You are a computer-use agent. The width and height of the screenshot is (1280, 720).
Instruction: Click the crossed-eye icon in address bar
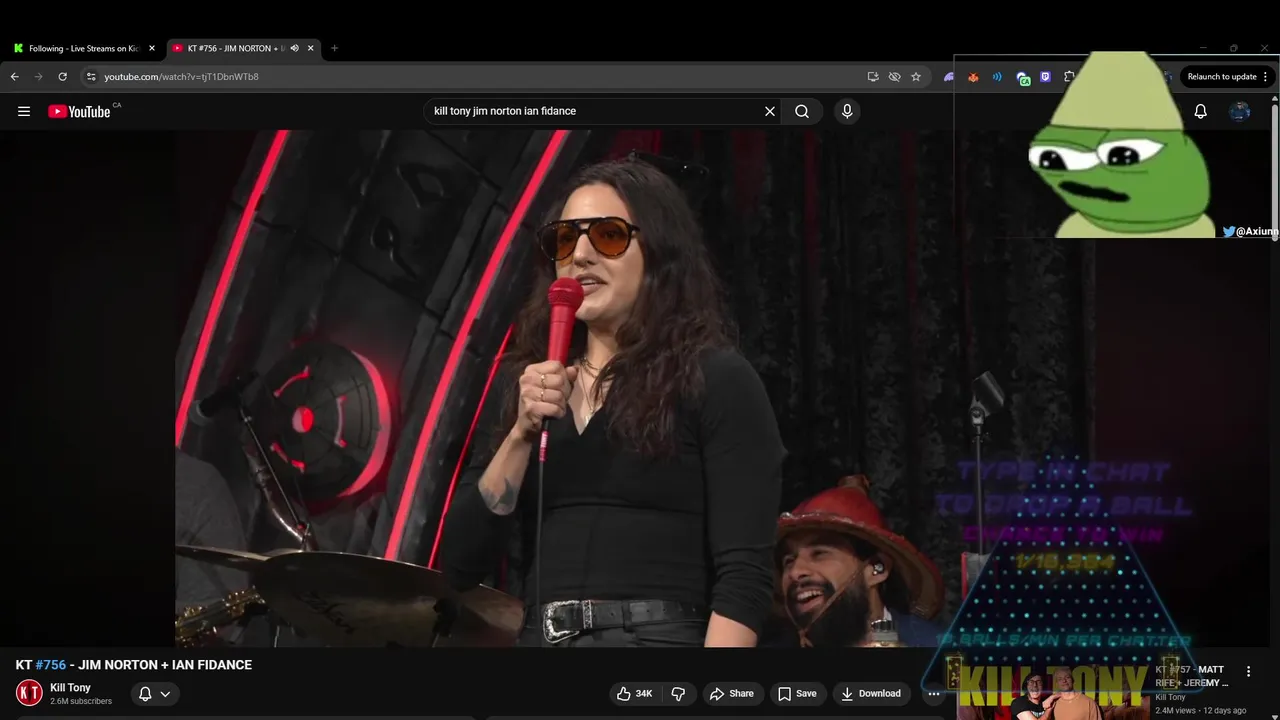click(x=895, y=77)
